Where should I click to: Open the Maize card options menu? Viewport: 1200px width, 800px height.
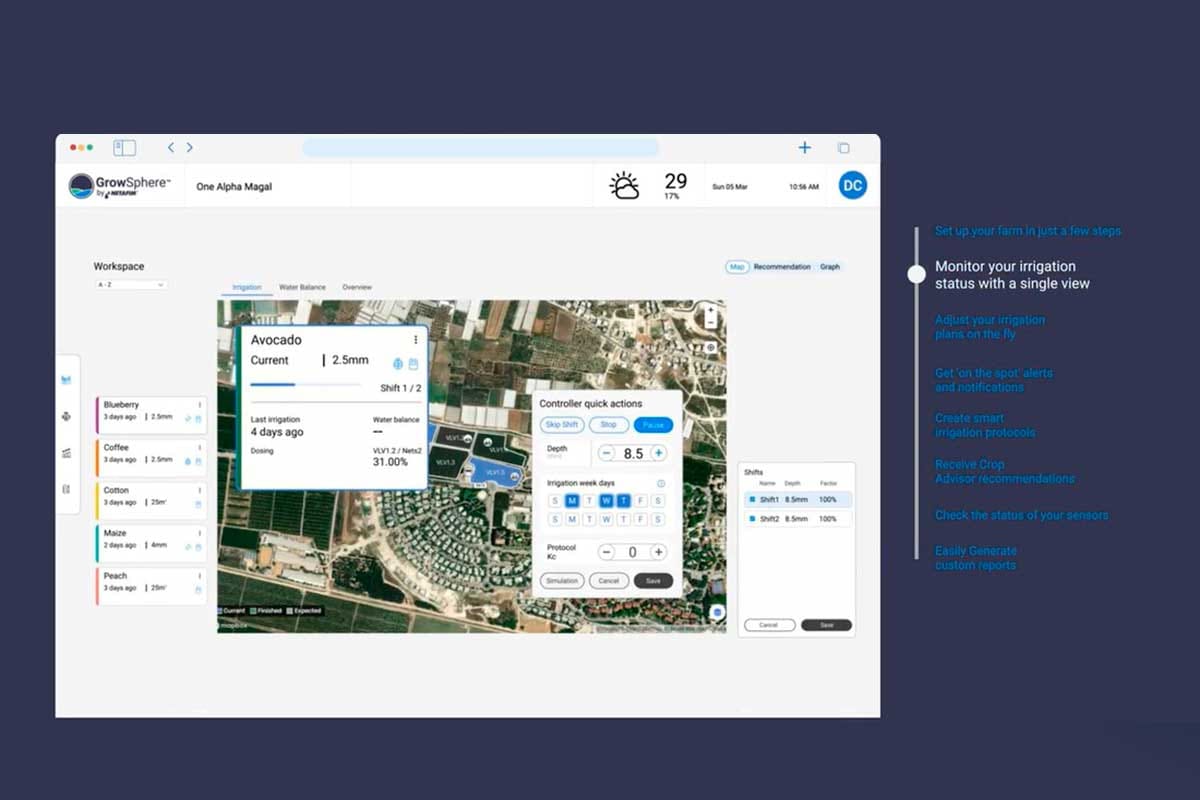(x=199, y=533)
